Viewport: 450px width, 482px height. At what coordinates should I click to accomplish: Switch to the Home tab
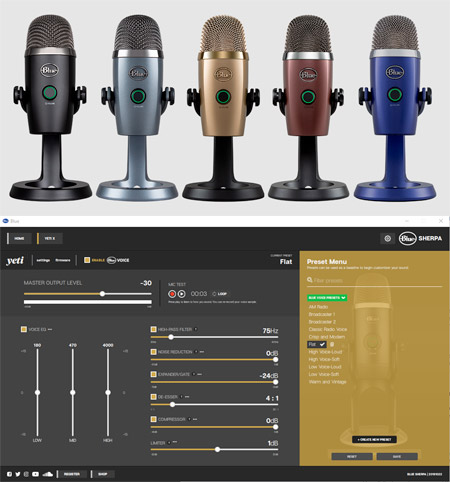pyautogui.click(x=19, y=238)
